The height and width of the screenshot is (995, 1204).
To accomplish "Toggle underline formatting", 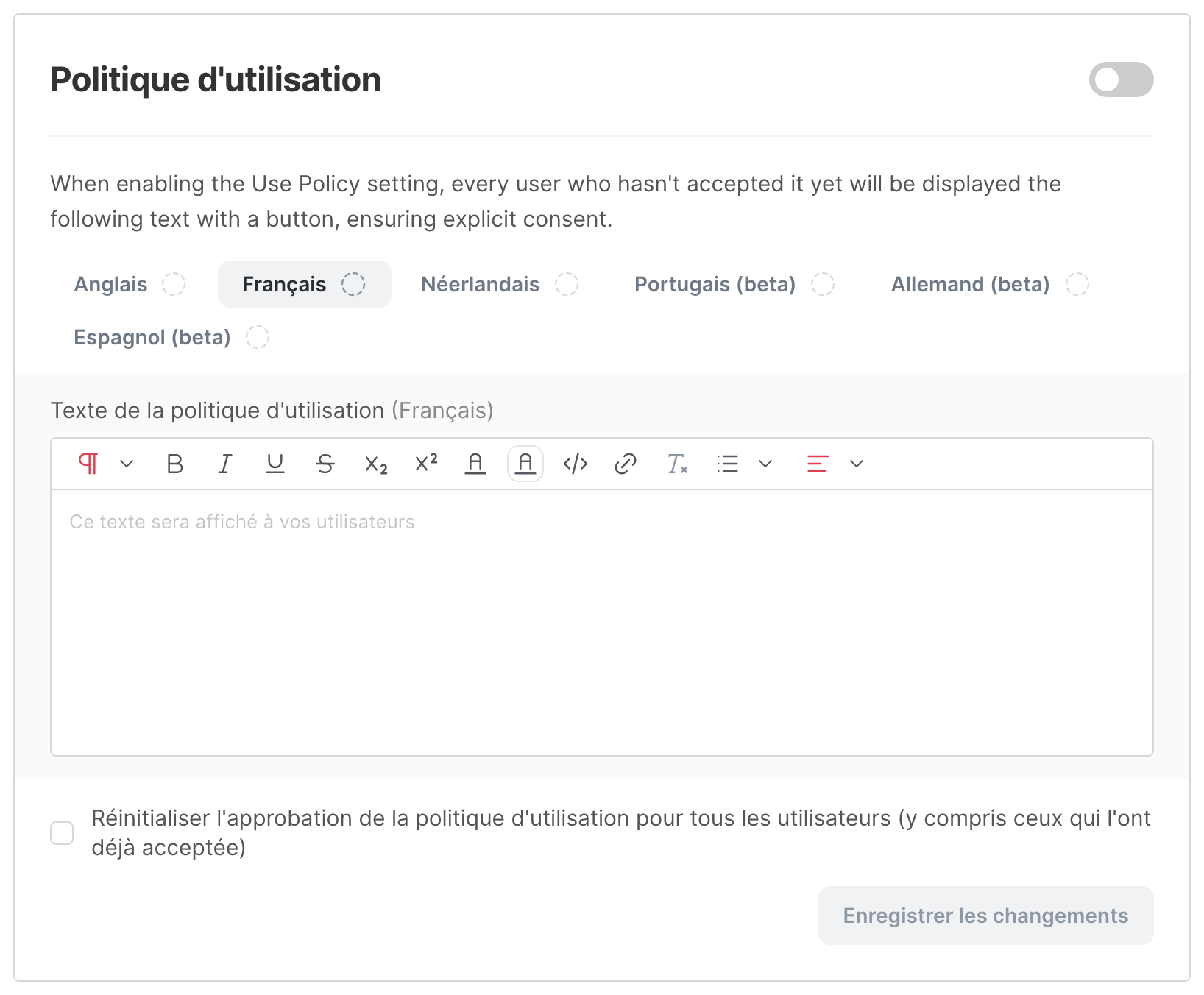I will click(275, 464).
